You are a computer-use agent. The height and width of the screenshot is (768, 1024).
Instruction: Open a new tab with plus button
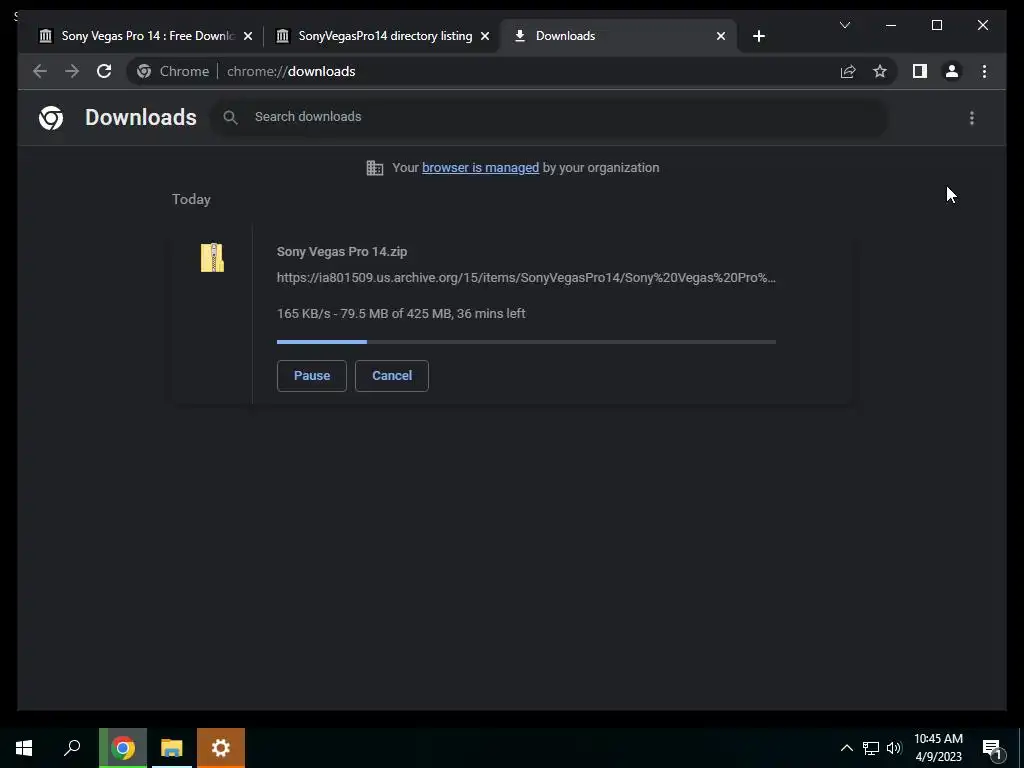pos(758,36)
